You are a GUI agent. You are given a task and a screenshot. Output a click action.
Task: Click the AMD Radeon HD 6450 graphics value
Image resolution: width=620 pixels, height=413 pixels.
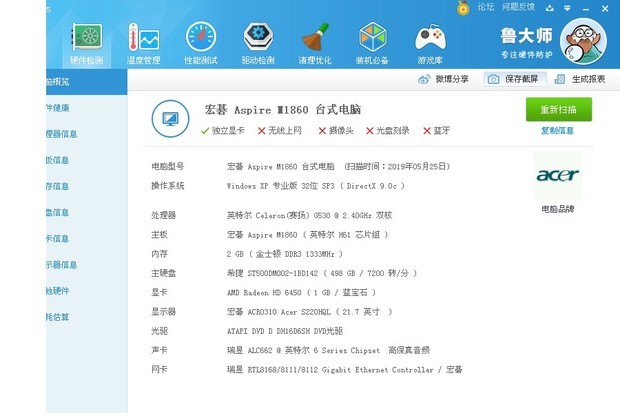click(x=301, y=292)
